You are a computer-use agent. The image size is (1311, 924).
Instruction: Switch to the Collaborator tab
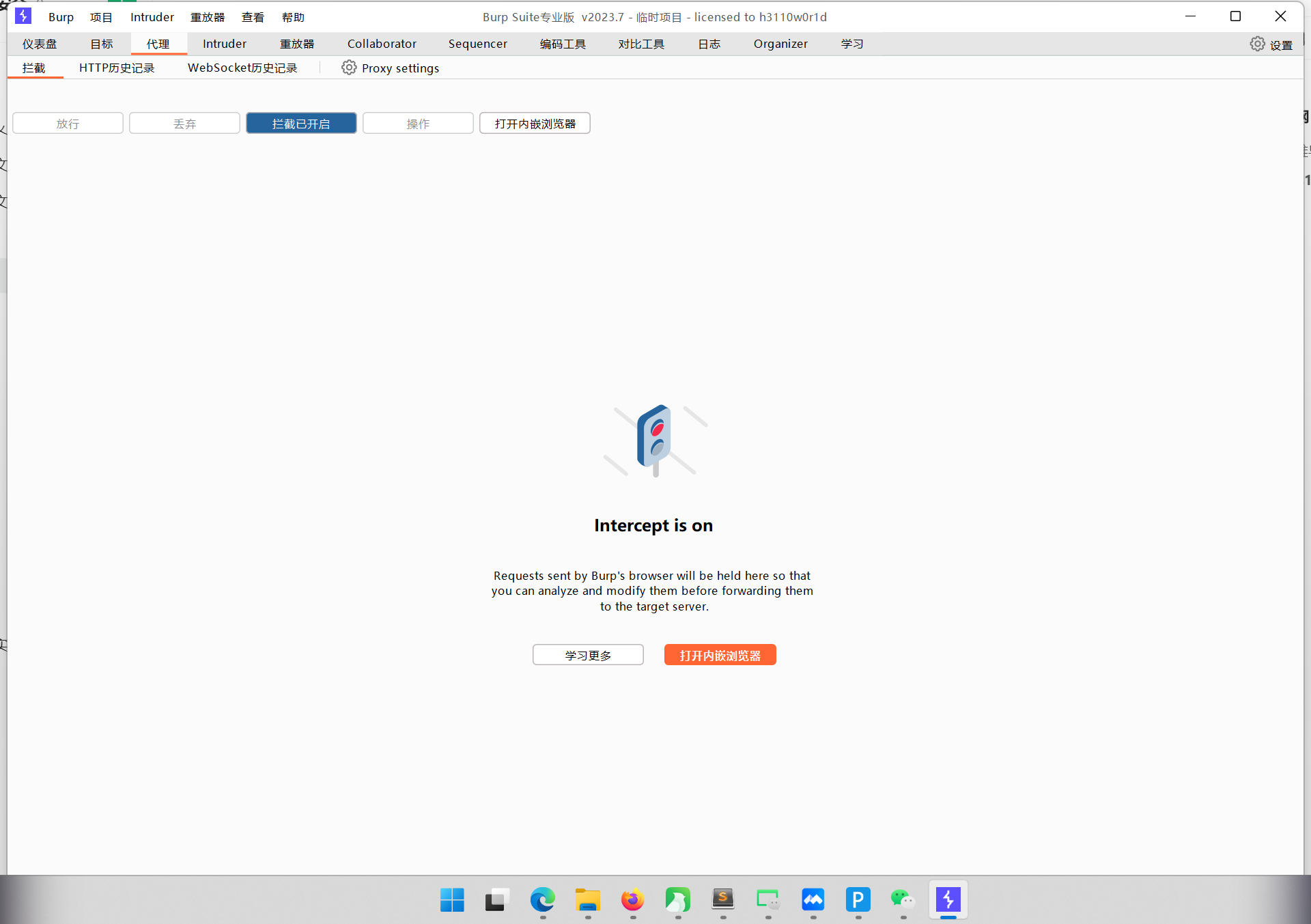click(x=382, y=44)
